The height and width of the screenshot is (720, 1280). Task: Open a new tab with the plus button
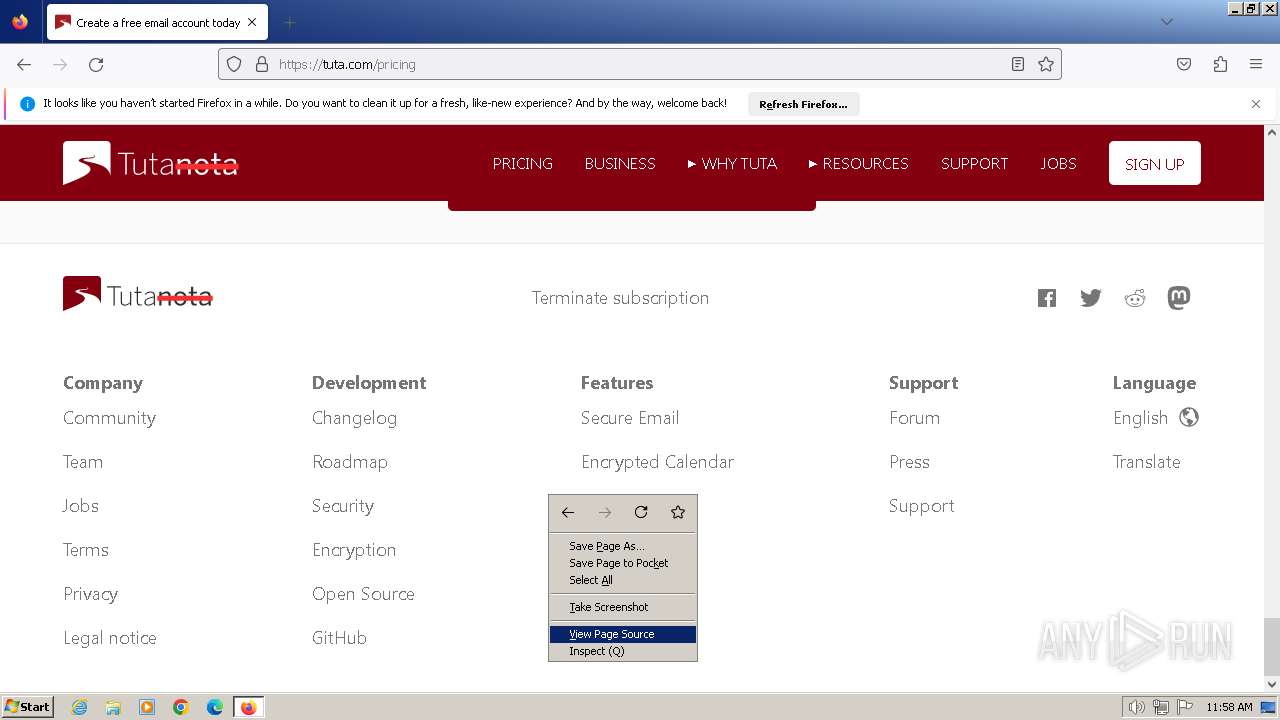pyautogui.click(x=289, y=22)
